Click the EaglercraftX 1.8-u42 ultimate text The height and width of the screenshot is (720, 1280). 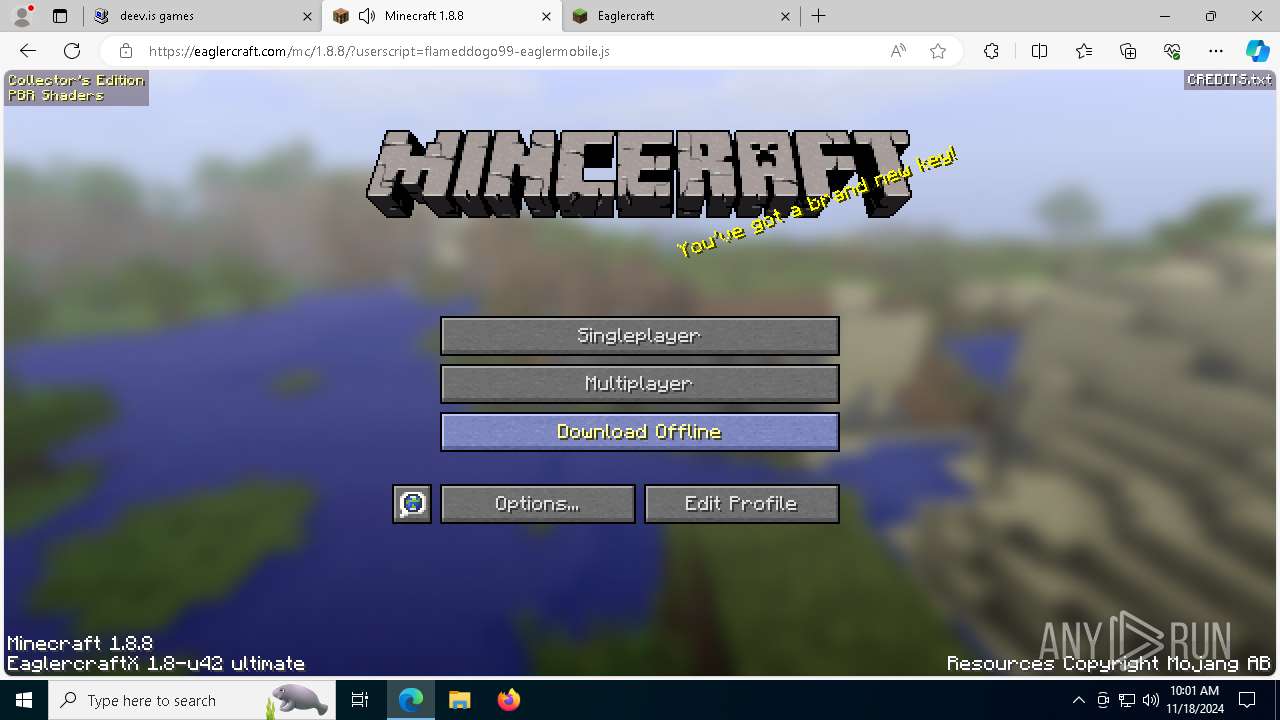[156, 663]
